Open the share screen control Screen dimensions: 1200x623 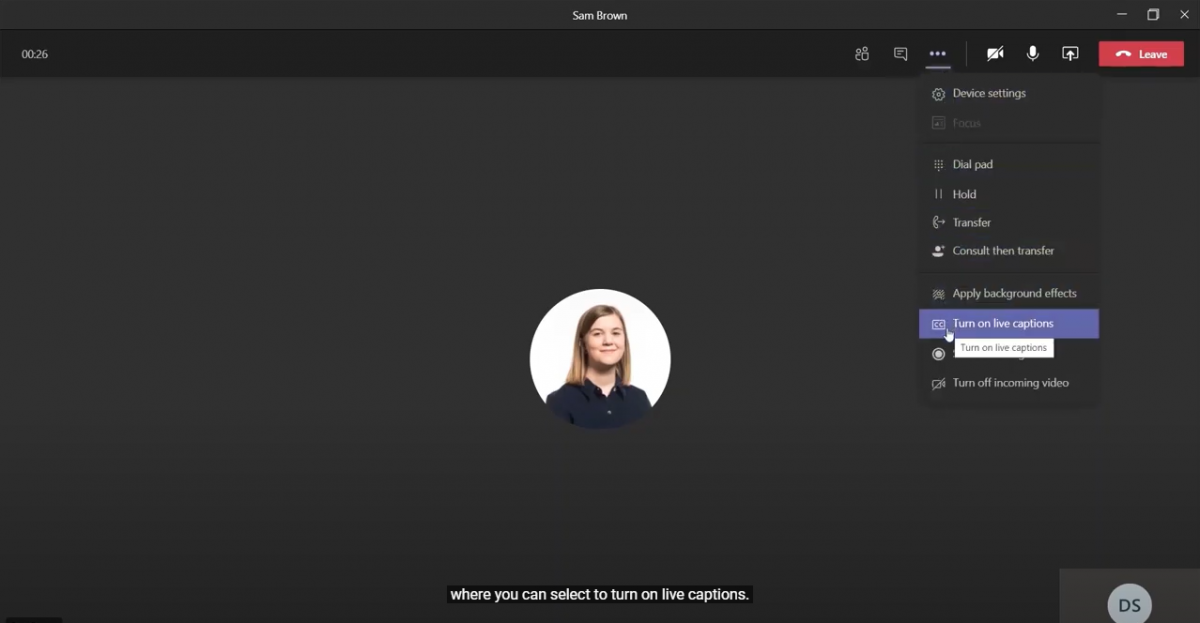(x=1069, y=54)
